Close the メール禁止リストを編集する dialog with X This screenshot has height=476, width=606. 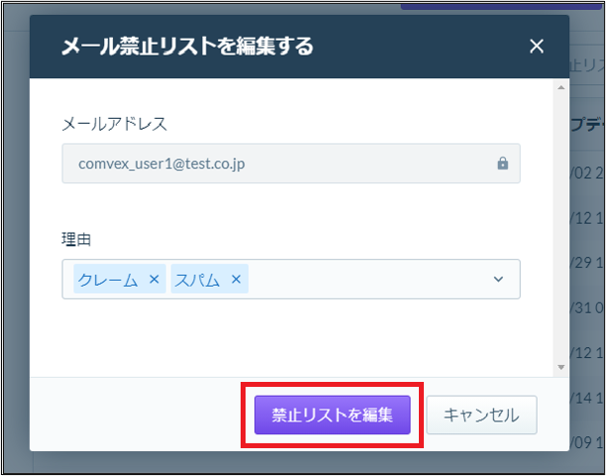536,46
